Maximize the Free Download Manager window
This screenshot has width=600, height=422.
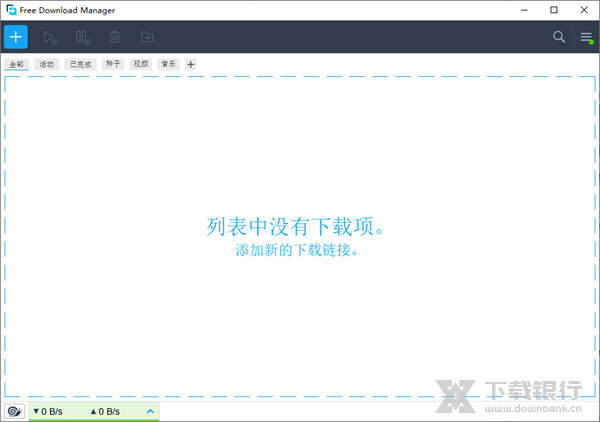[x=554, y=10]
